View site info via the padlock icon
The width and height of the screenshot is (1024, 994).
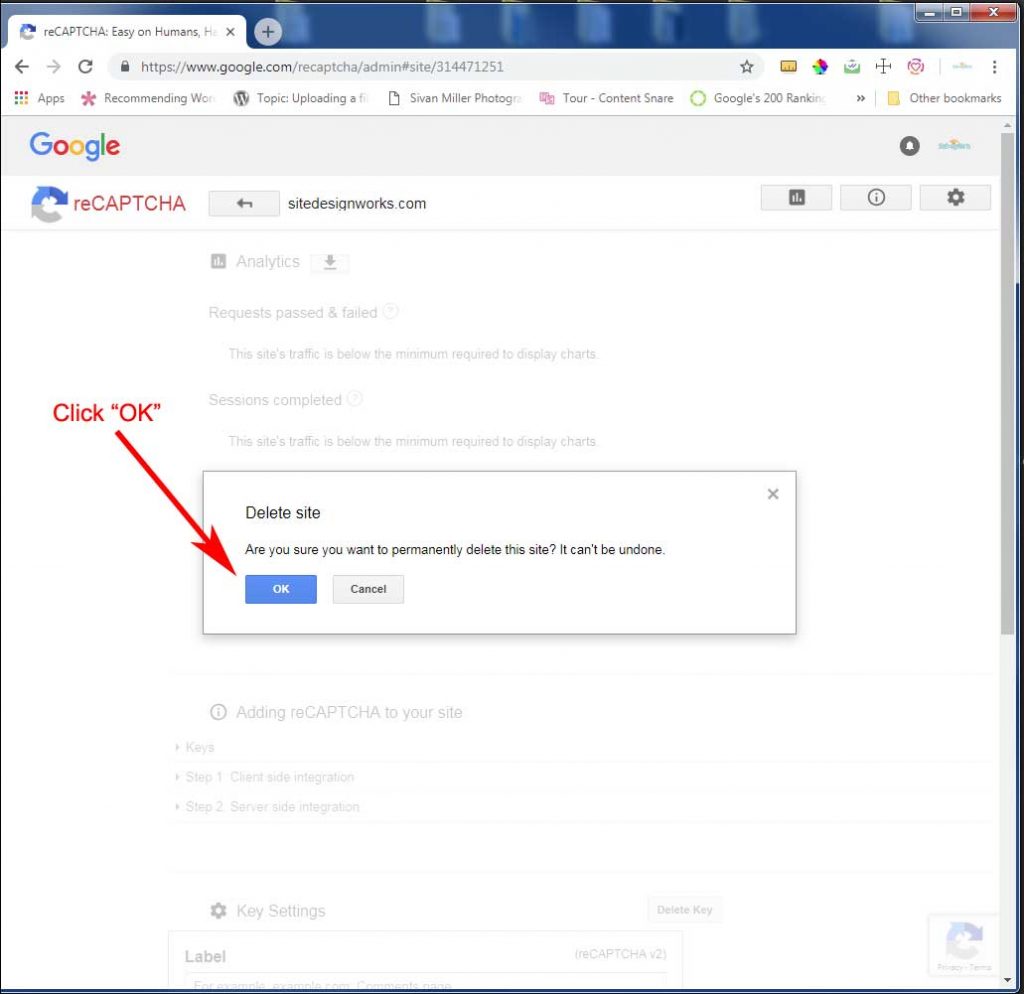125,67
